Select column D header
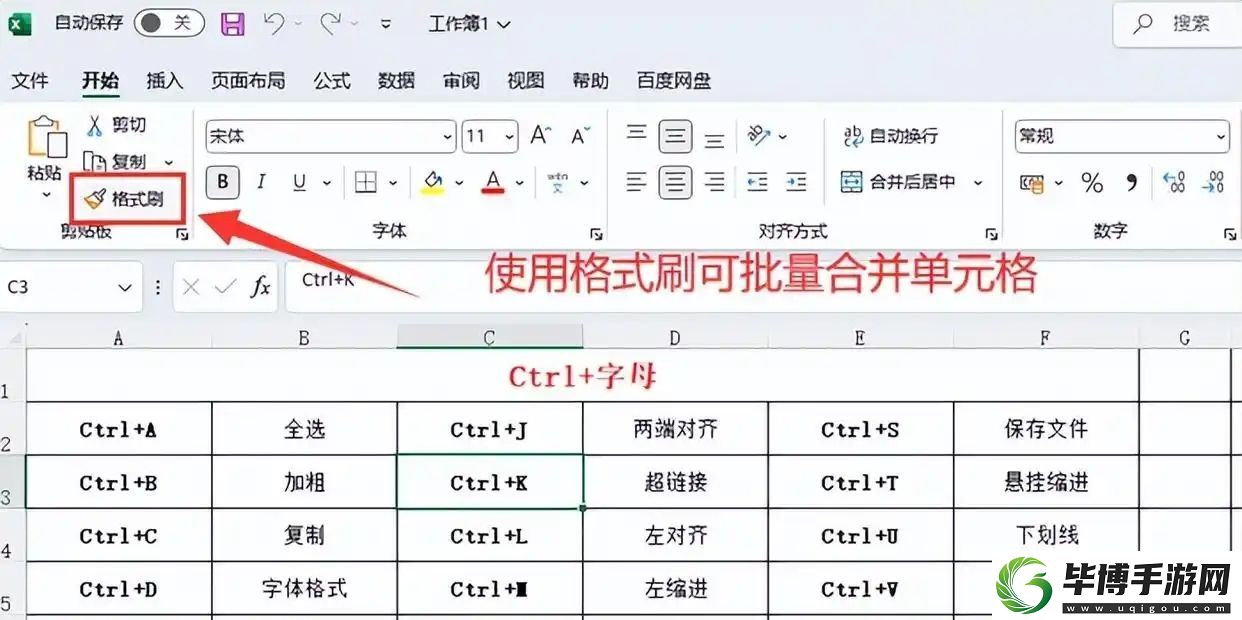The height and width of the screenshot is (620, 1242). click(x=675, y=338)
